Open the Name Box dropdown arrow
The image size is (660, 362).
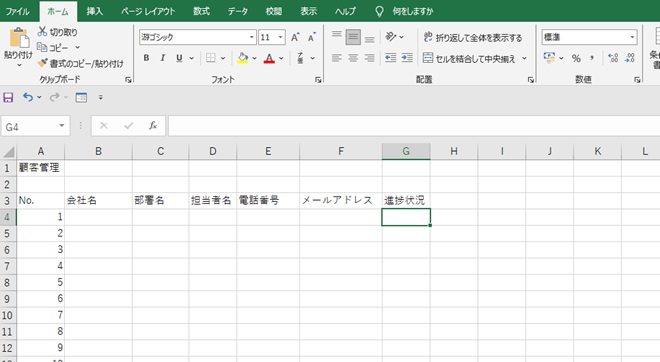[62, 126]
